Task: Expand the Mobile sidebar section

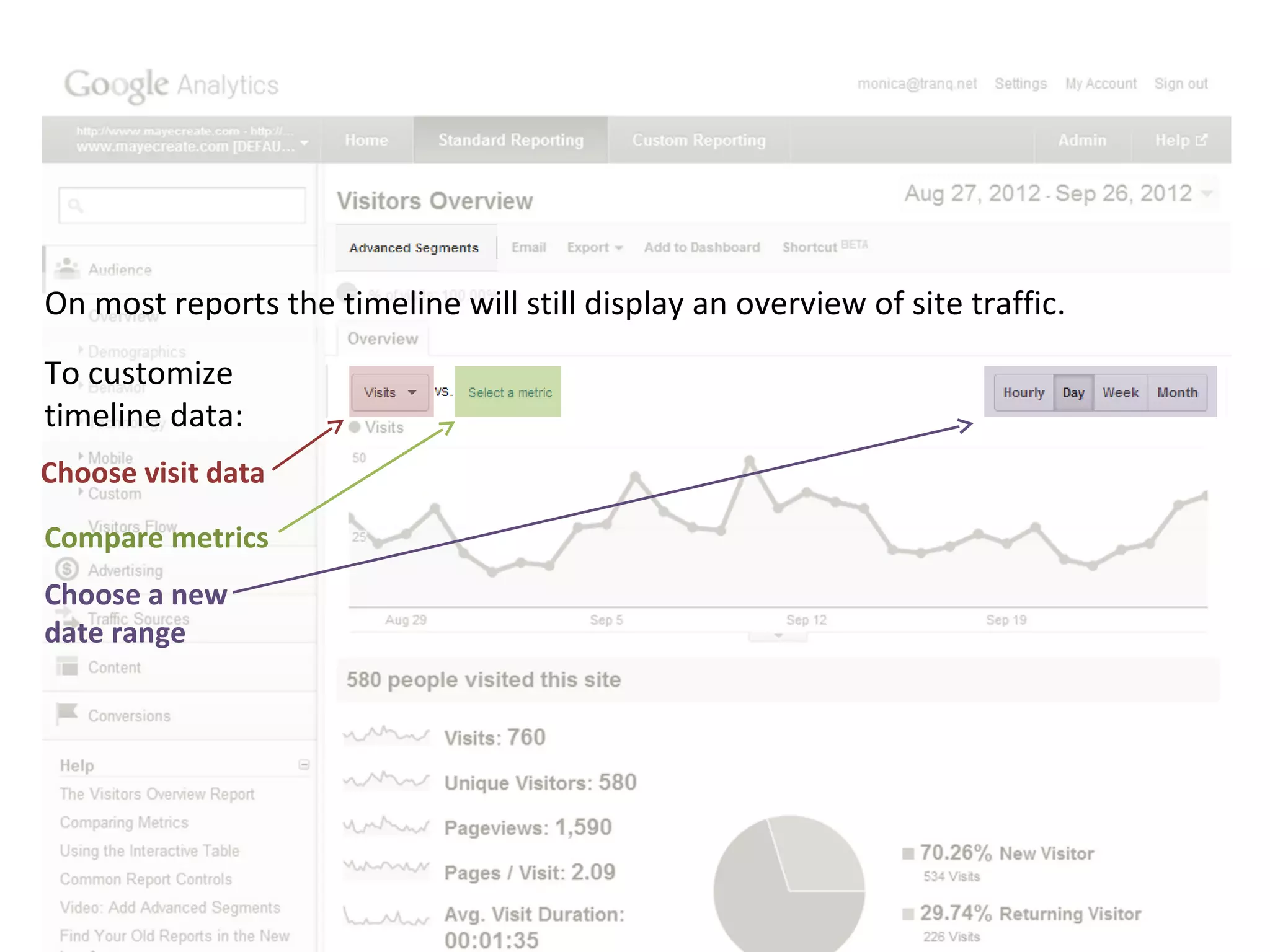Action: (x=107, y=457)
